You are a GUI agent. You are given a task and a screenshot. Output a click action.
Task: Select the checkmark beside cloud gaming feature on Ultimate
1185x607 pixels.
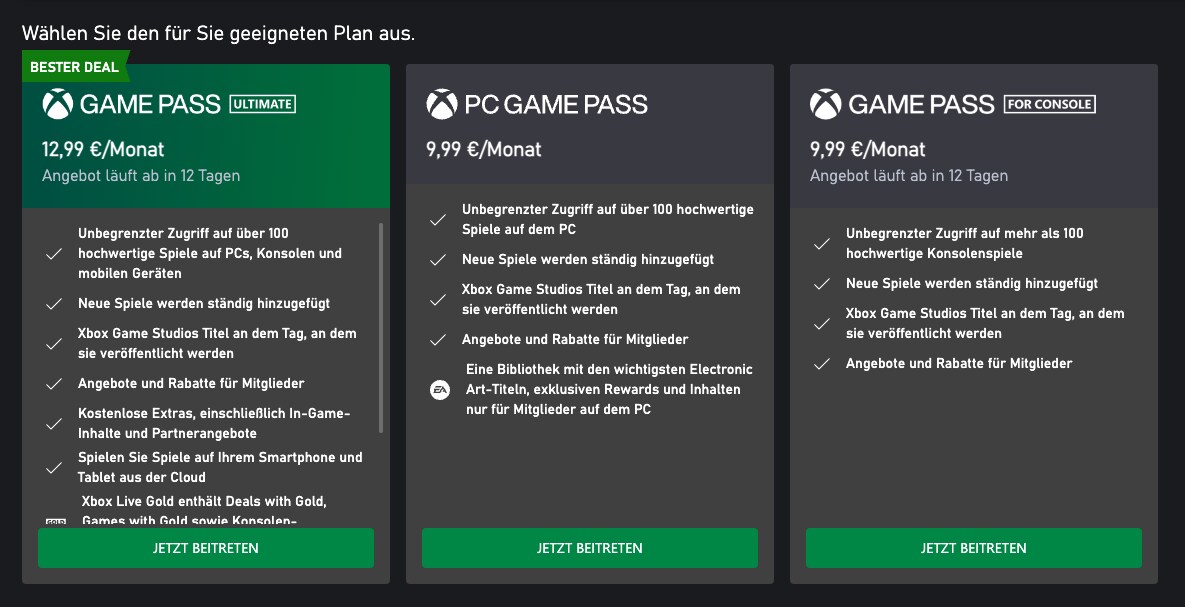click(55, 467)
